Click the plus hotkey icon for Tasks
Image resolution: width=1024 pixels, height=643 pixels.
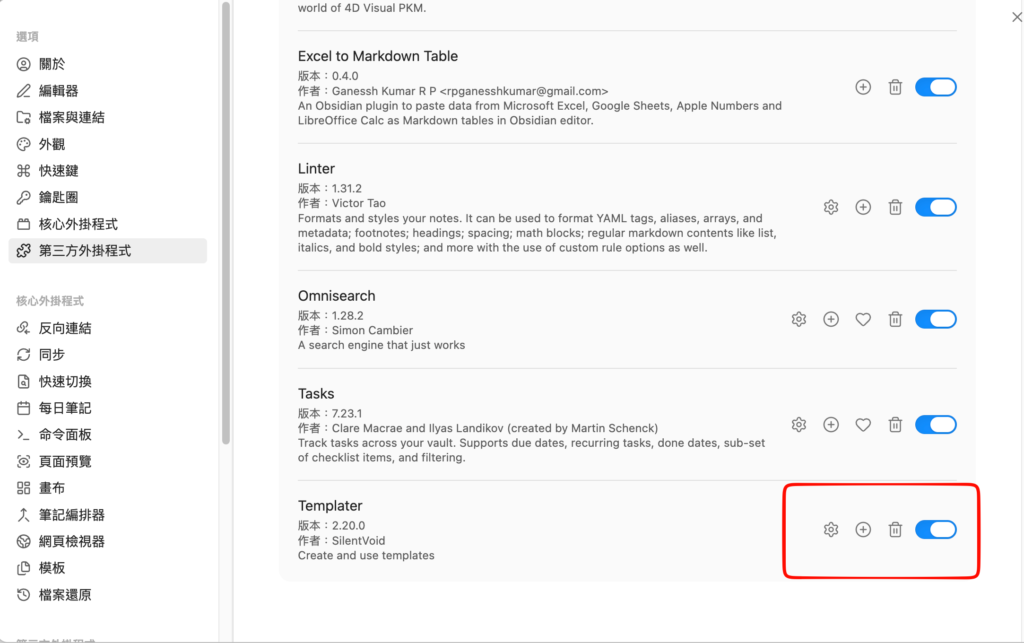tap(831, 425)
